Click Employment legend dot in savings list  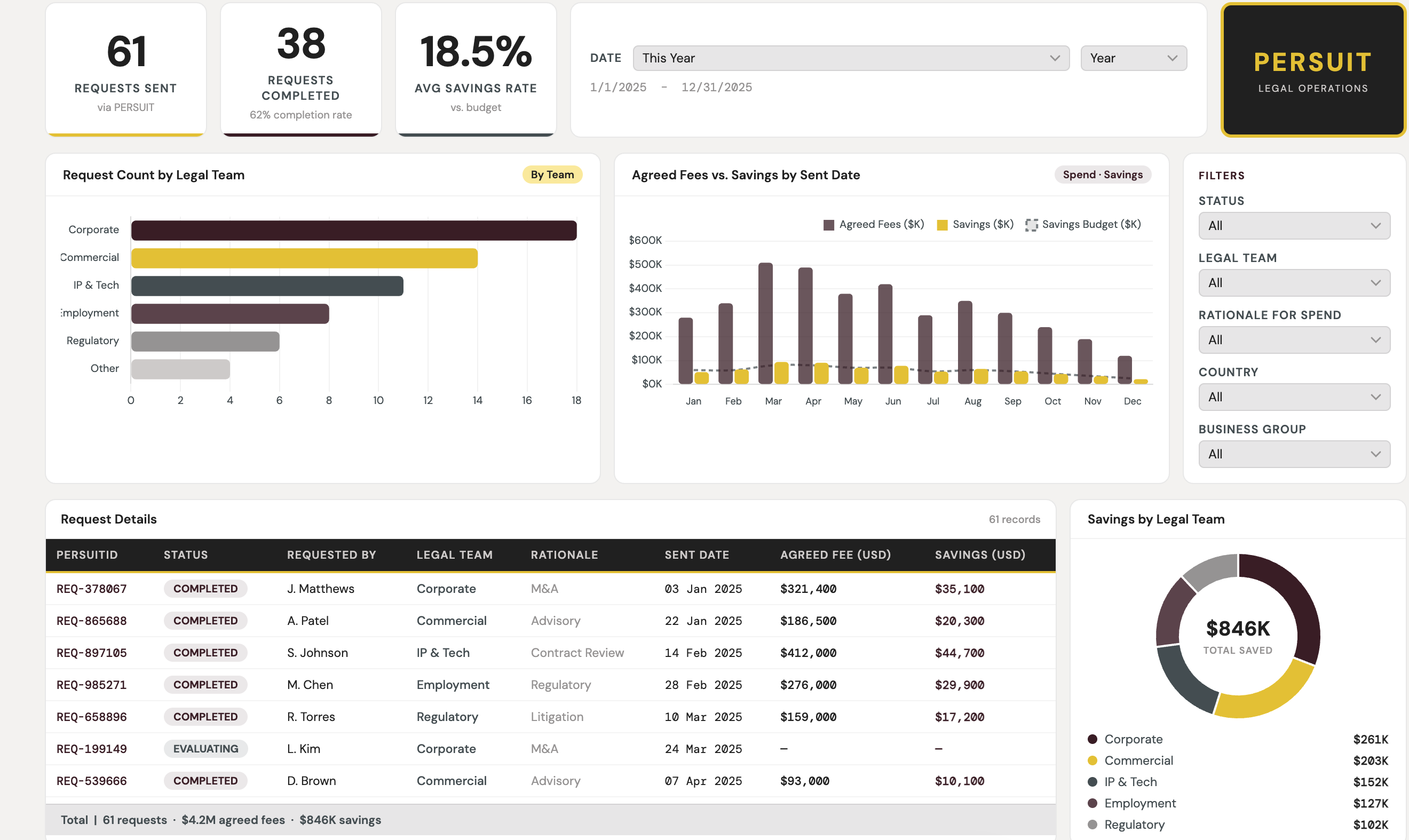[1093, 803]
